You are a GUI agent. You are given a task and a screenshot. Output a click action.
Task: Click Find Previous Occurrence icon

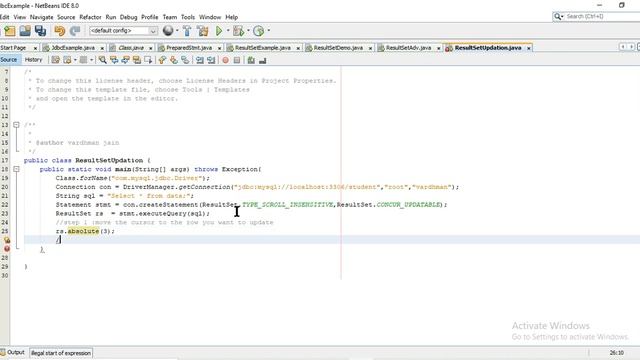[114, 60]
